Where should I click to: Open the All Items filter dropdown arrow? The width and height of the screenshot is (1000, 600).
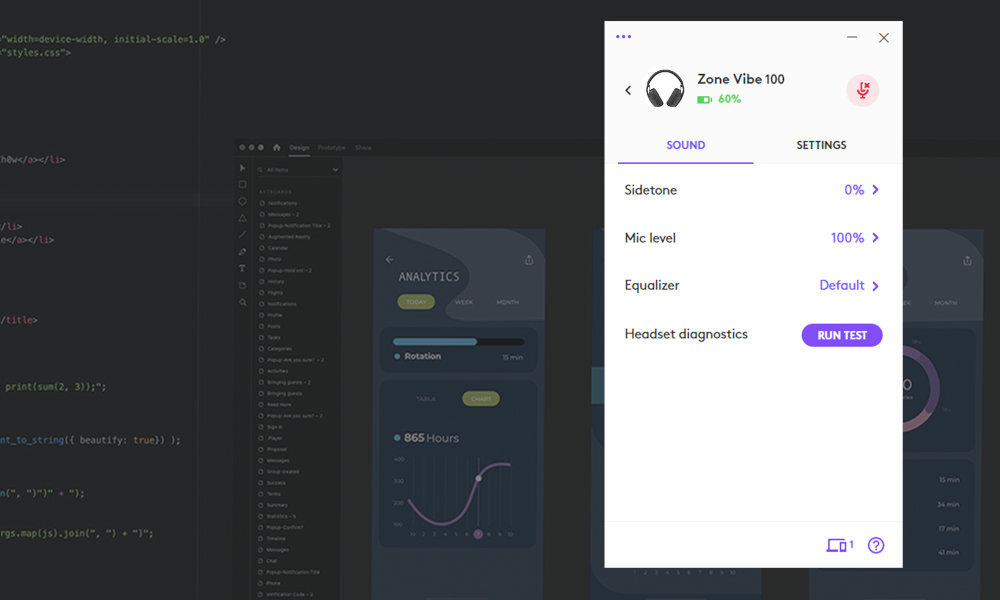[335, 170]
